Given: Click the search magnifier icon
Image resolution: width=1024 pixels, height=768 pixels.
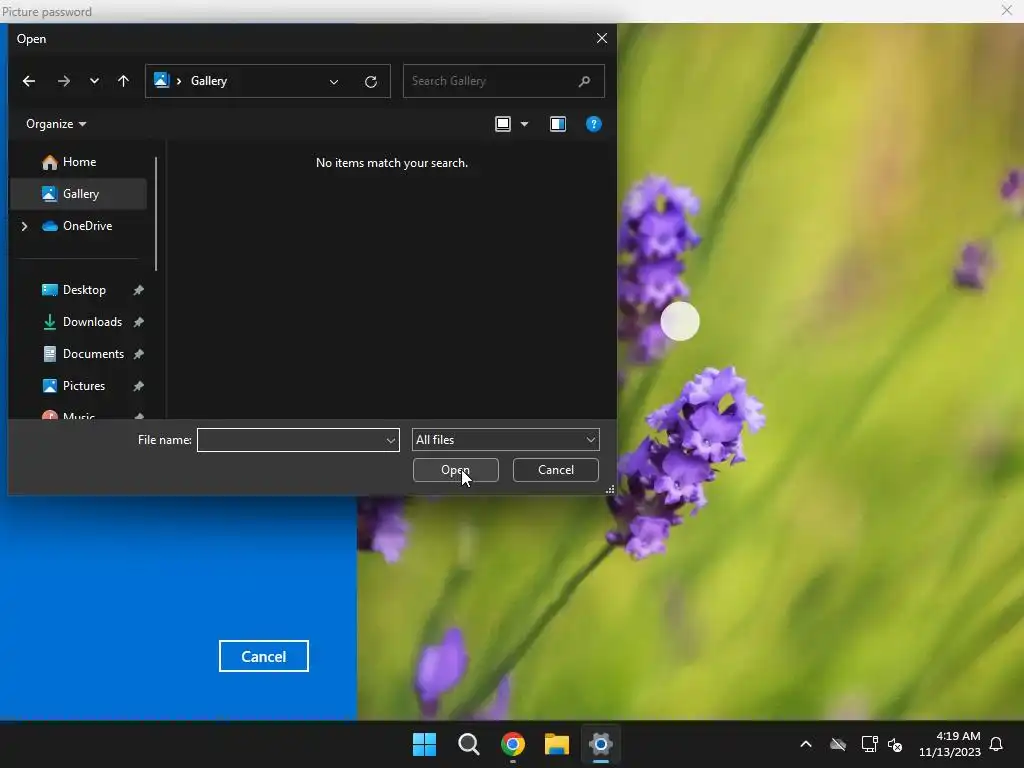Looking at the screenshot, I should (x=584, y=81).
